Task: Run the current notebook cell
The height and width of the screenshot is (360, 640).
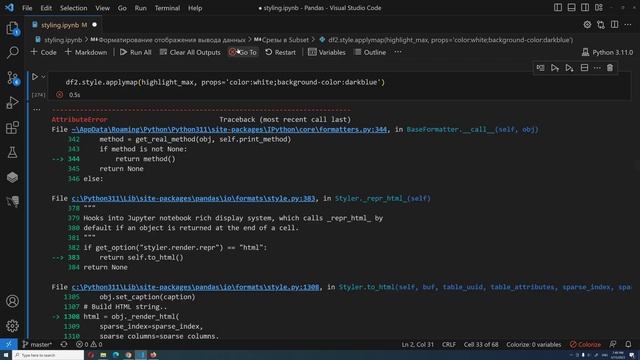Action: (x=35, y=77)
